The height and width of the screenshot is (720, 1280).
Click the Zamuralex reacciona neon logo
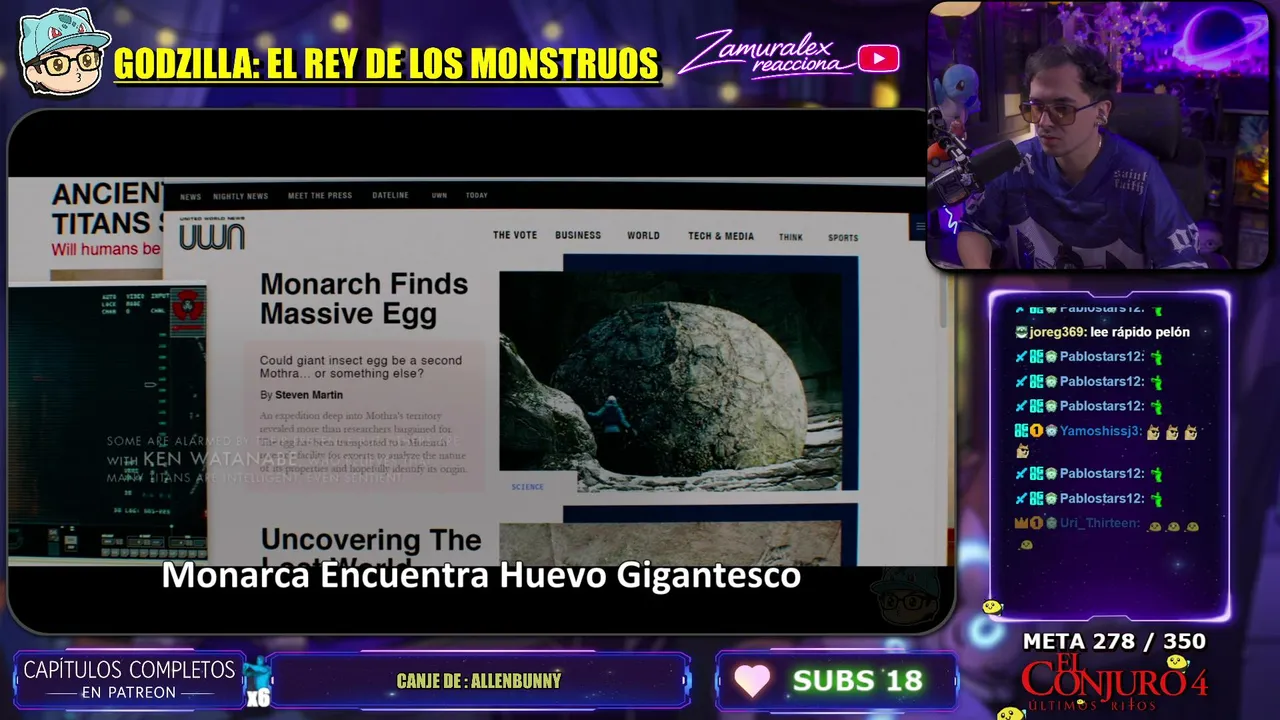pos(766,54)
